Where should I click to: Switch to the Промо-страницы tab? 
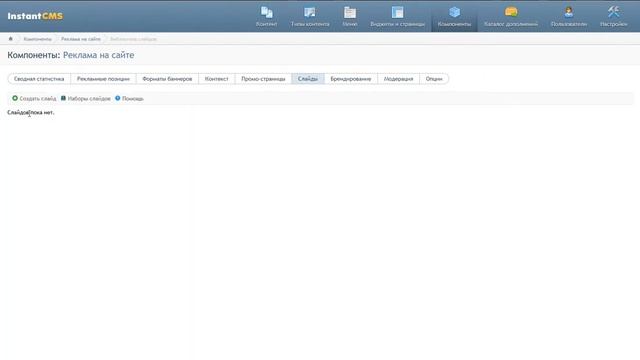pyautogui.click(x=263, y=79)
